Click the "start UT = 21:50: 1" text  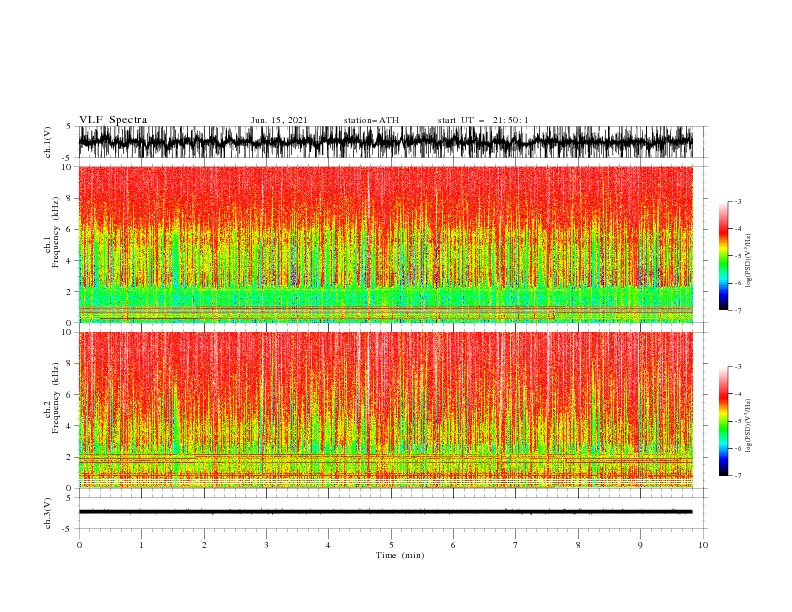pyautogui.click(x=483, y=120)
